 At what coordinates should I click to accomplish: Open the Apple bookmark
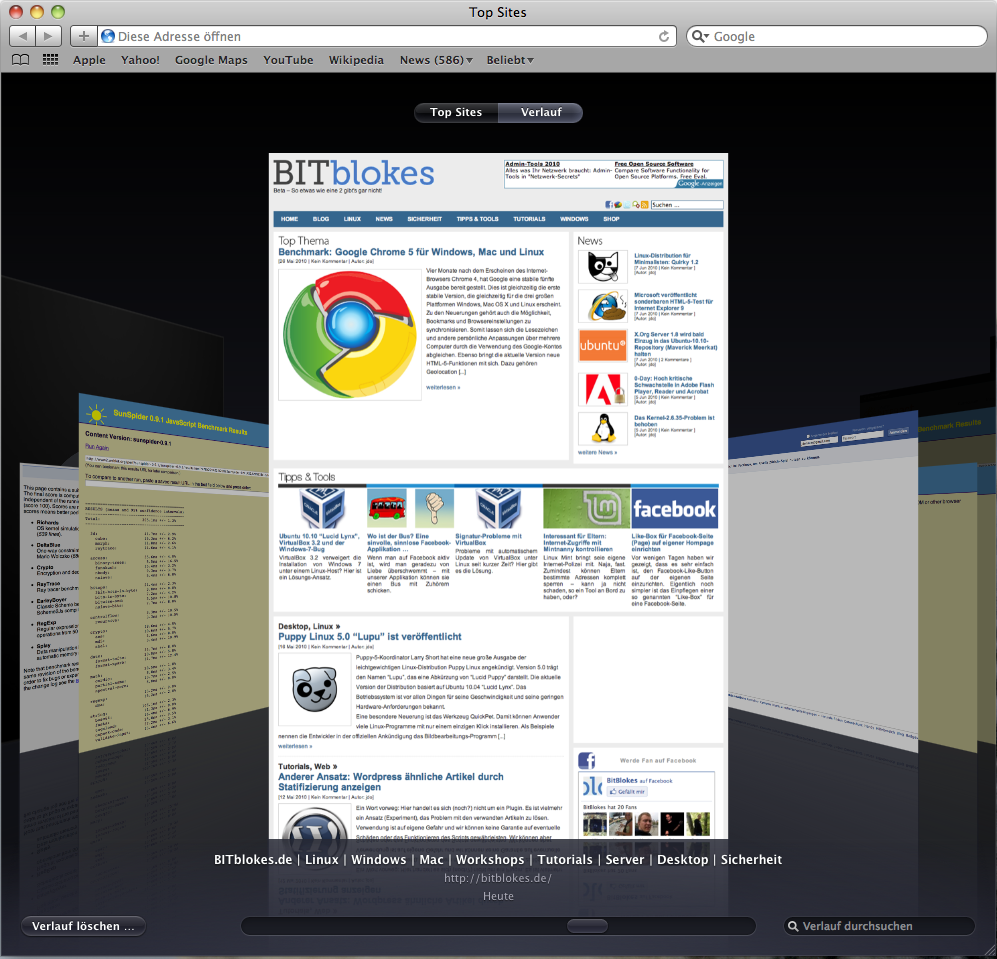(x=89, y=60)
